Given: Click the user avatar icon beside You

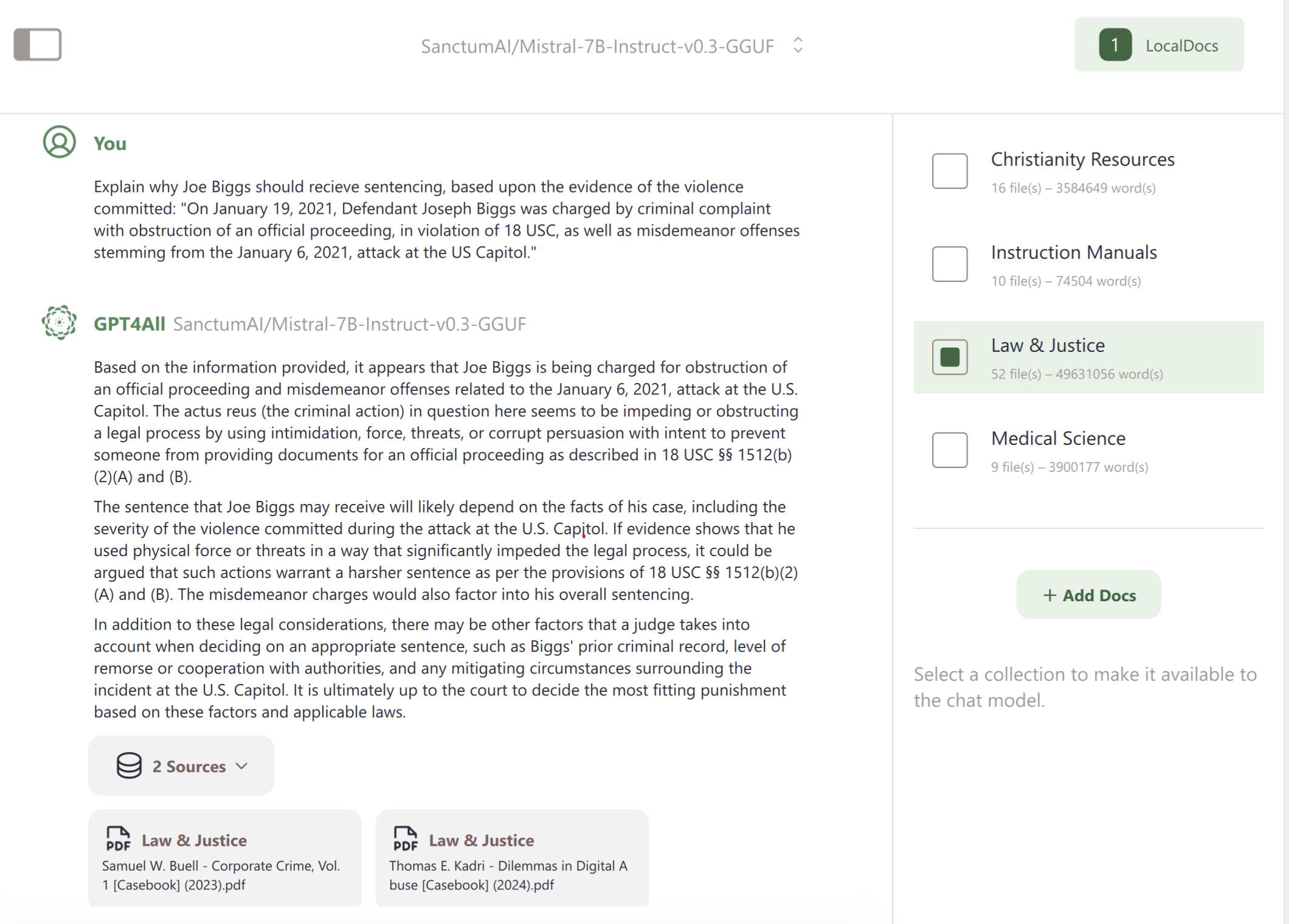Looking at the screenshot, I should click(x=60, y=142).
